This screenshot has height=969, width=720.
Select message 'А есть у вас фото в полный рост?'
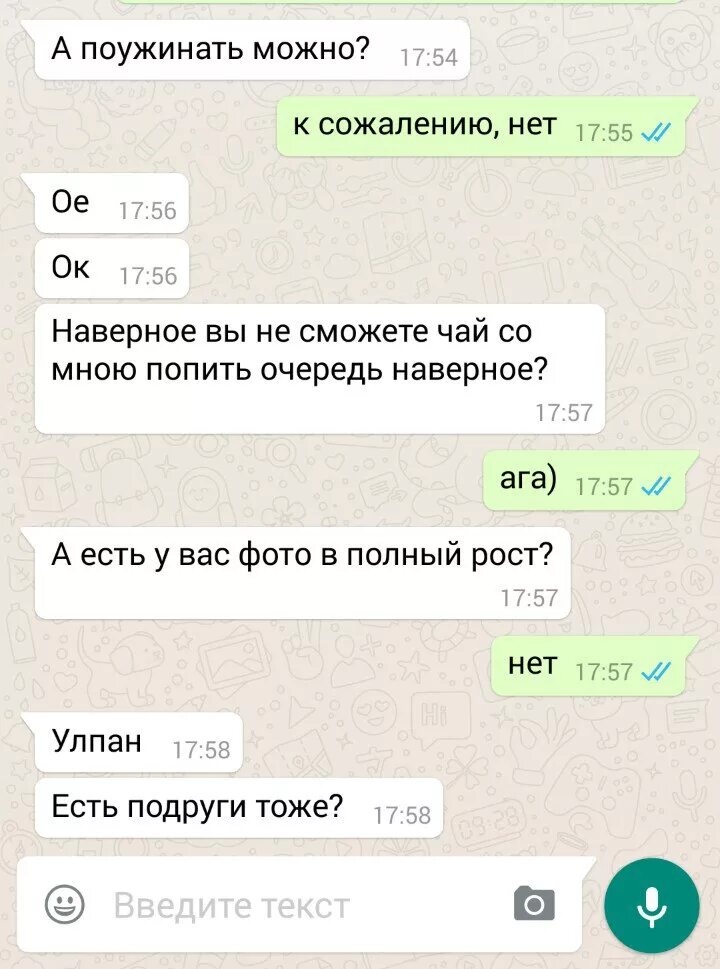tap(302, 573)
